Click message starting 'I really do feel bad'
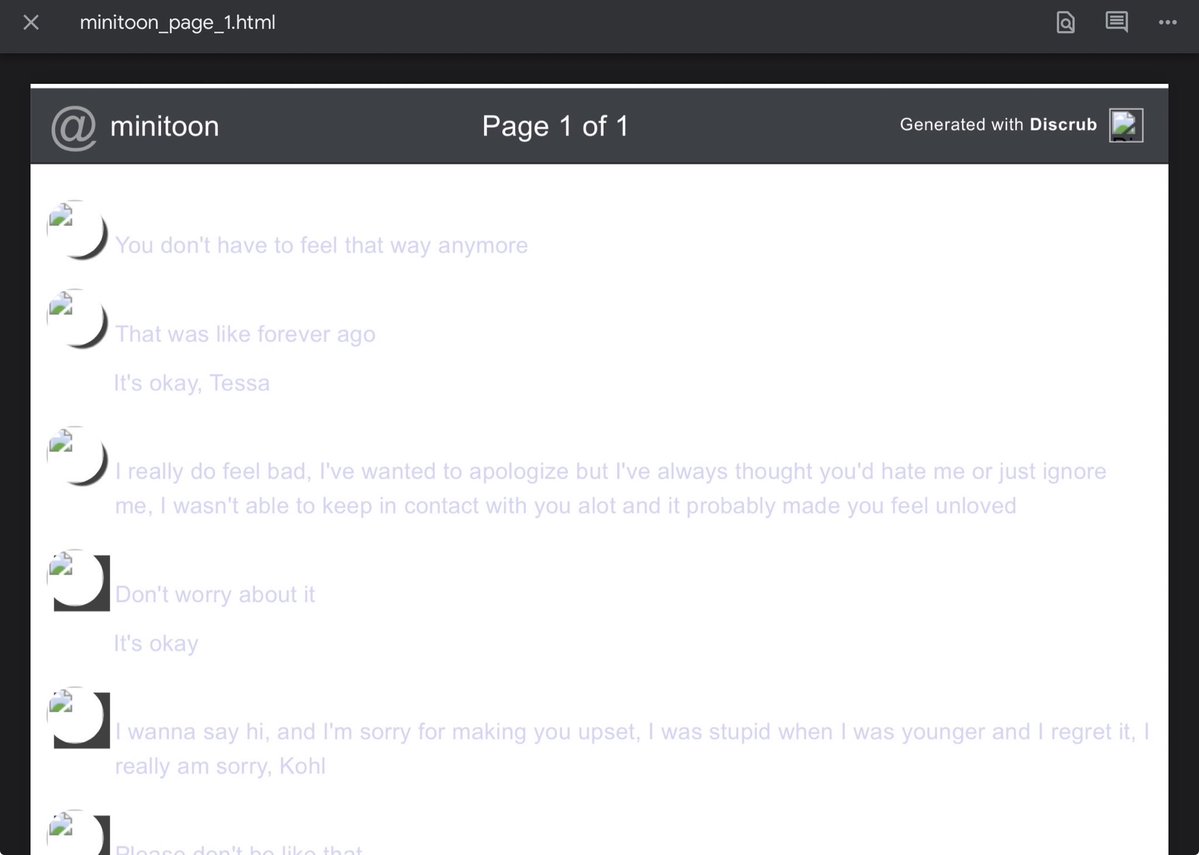 (x=610, y=489)
